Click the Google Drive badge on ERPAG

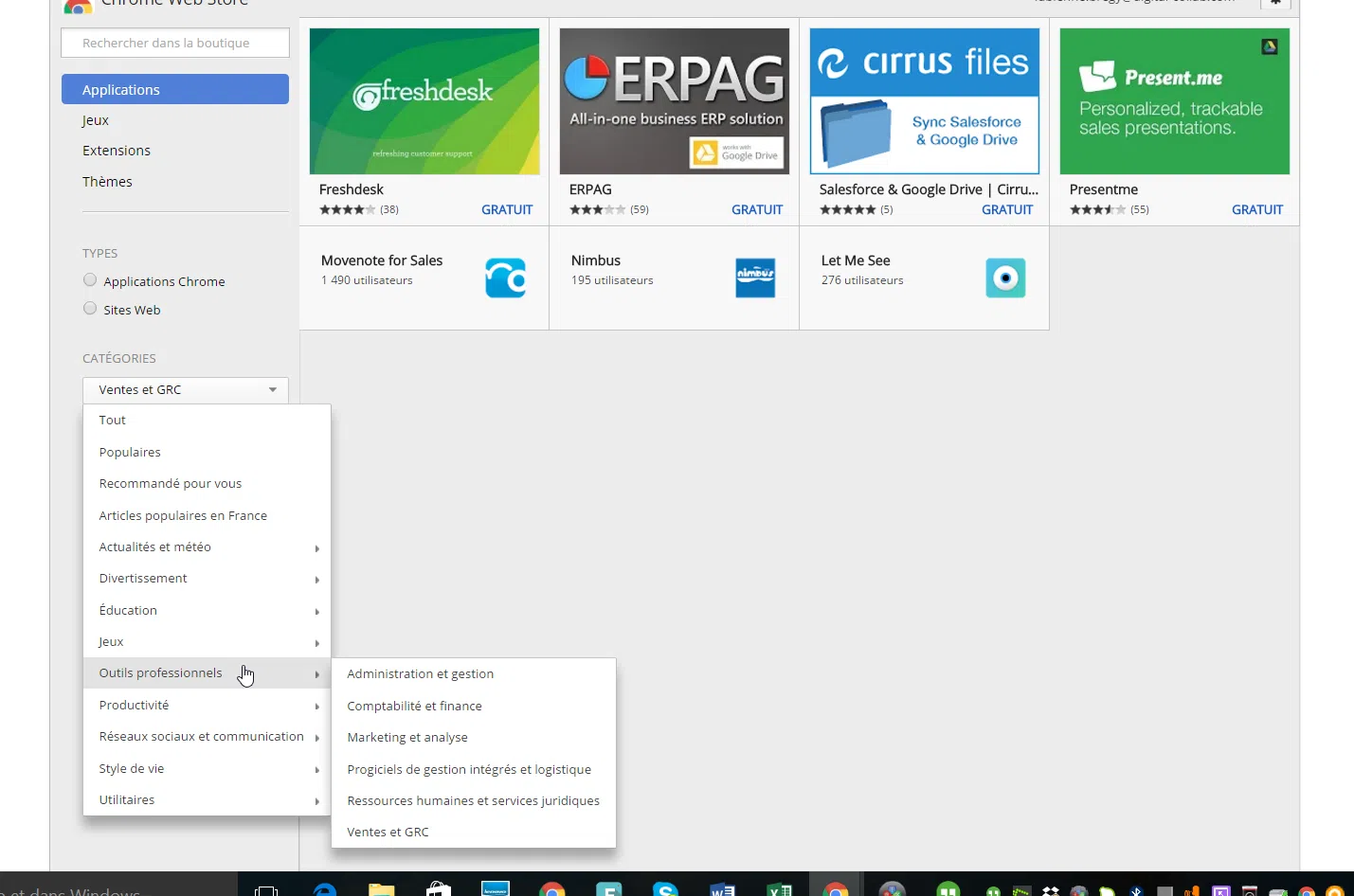737,153
